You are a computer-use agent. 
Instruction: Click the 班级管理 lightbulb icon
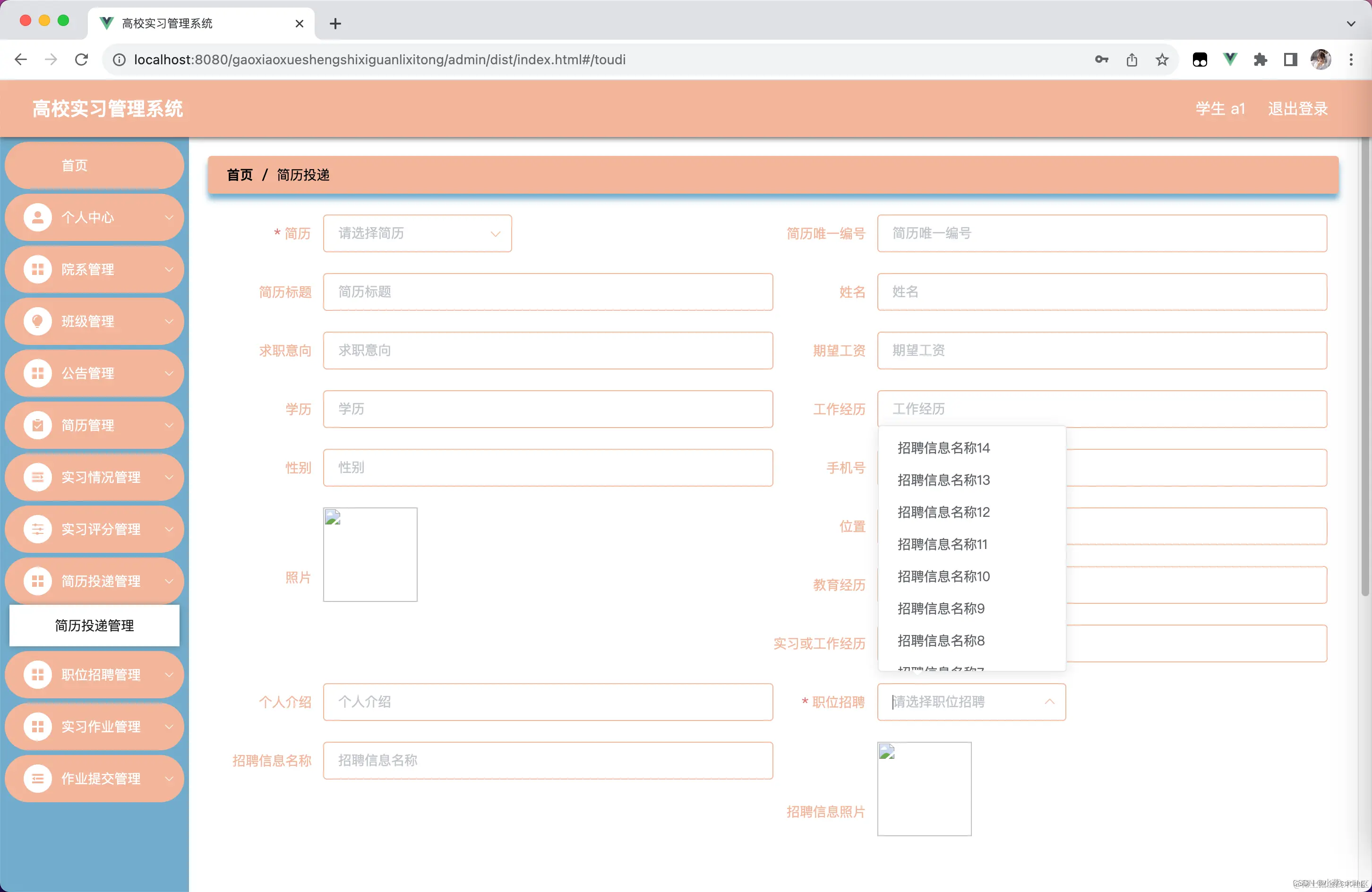pos(37,321)
